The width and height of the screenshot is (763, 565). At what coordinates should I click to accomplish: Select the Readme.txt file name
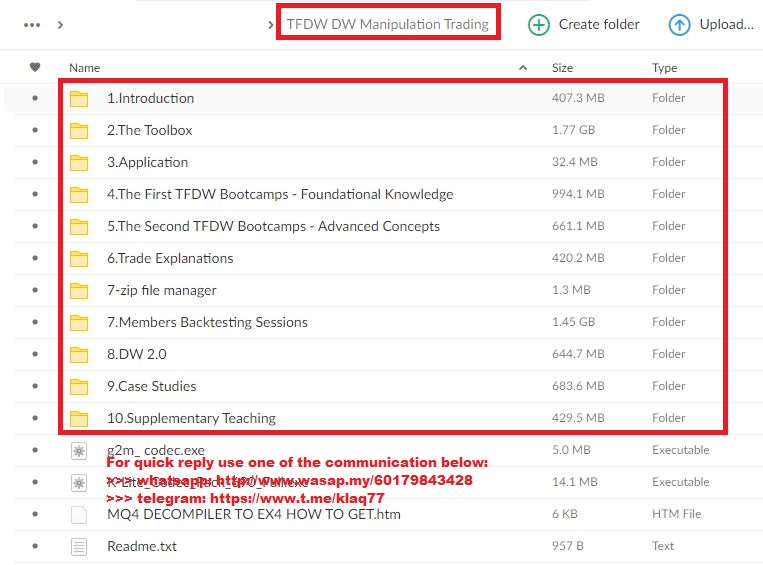pyautogui.click(x=142, y=547)
